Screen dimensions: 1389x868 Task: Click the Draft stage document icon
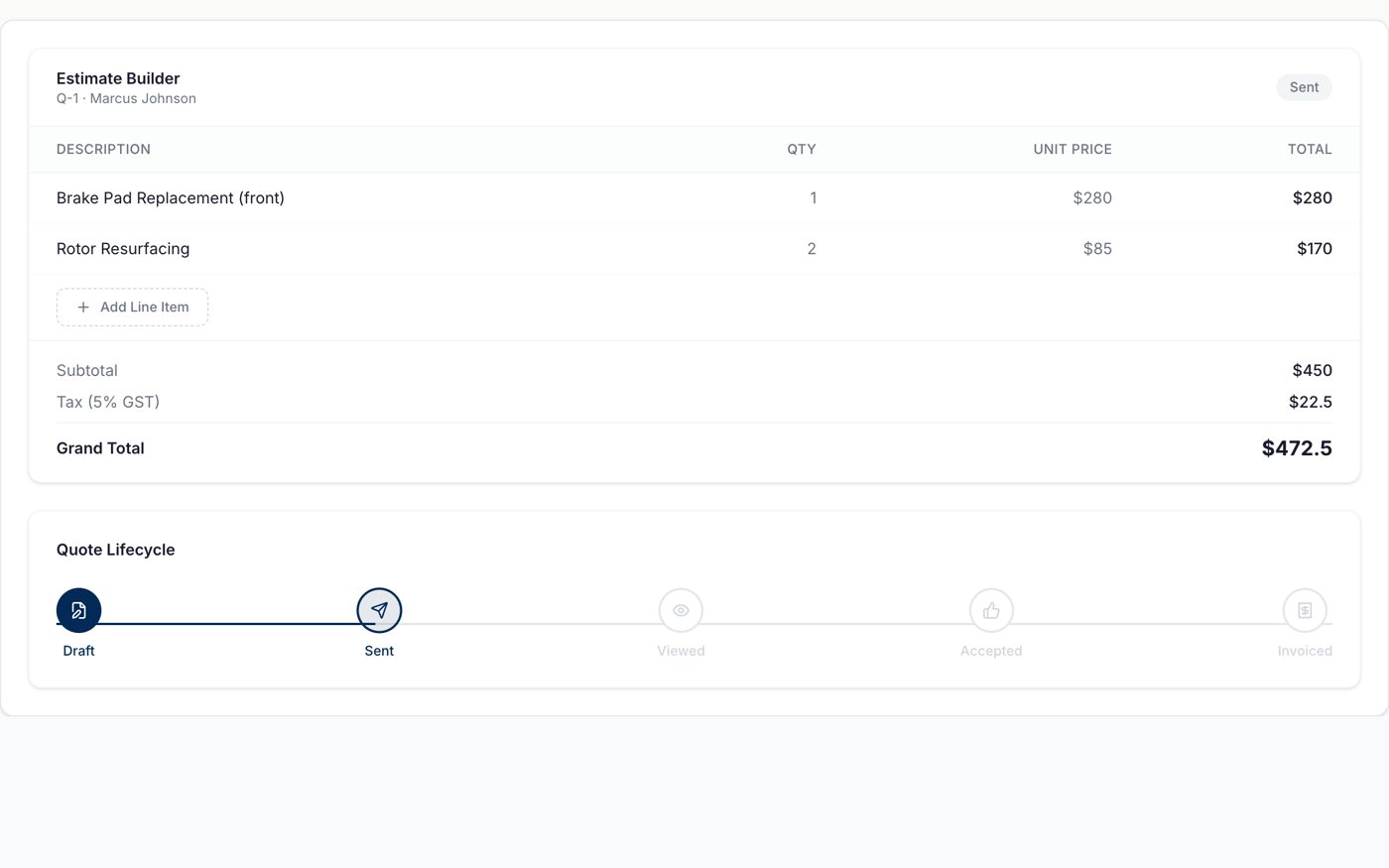point(78,610)
